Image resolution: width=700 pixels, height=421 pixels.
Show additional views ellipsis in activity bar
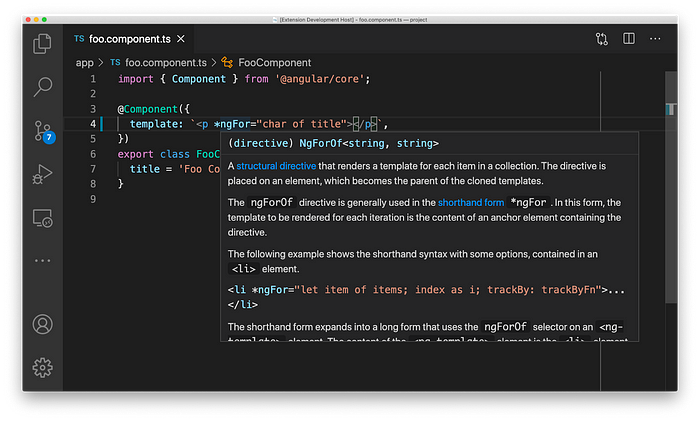[42, 260]
